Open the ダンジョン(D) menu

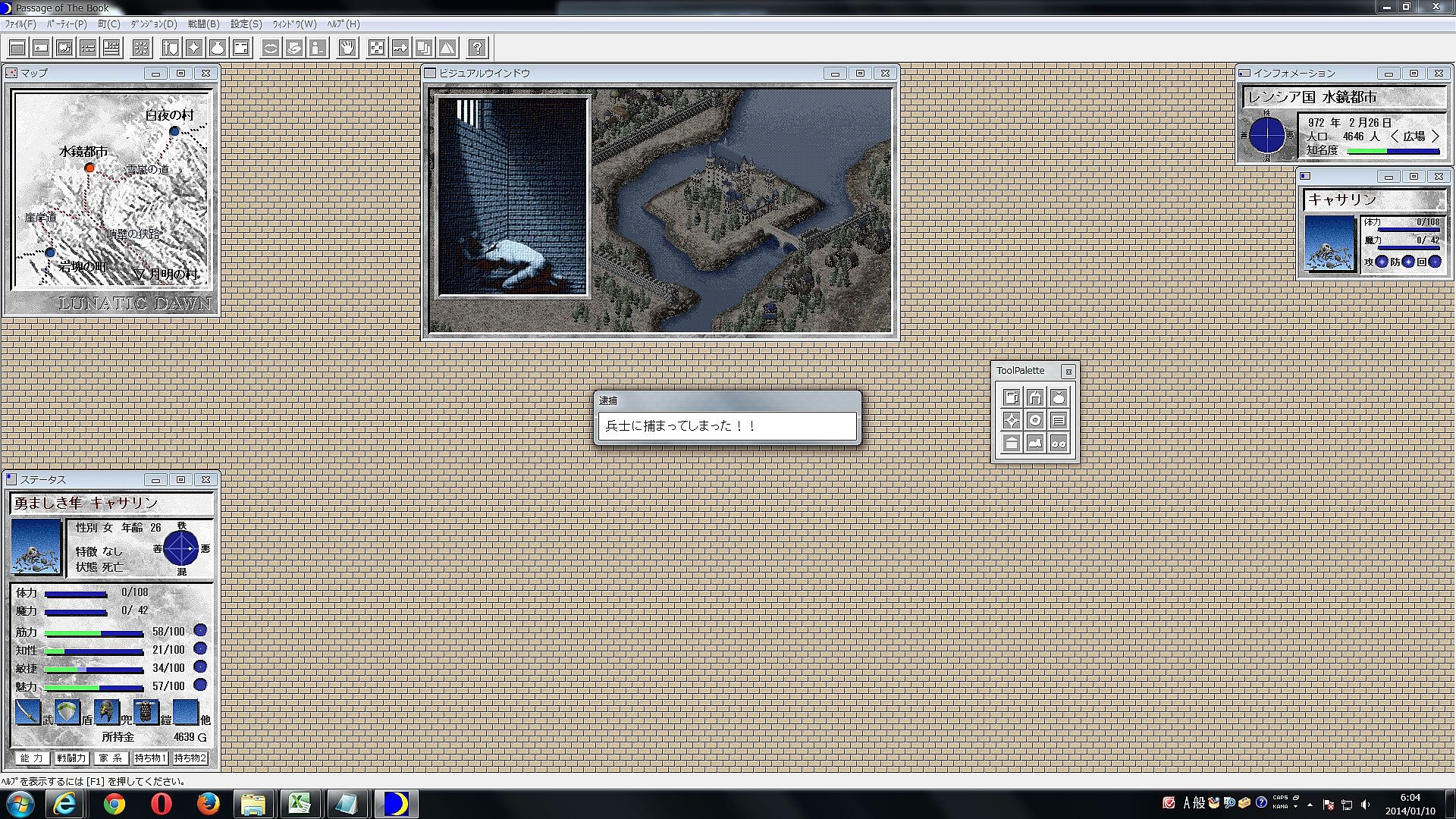click(153, 24)
